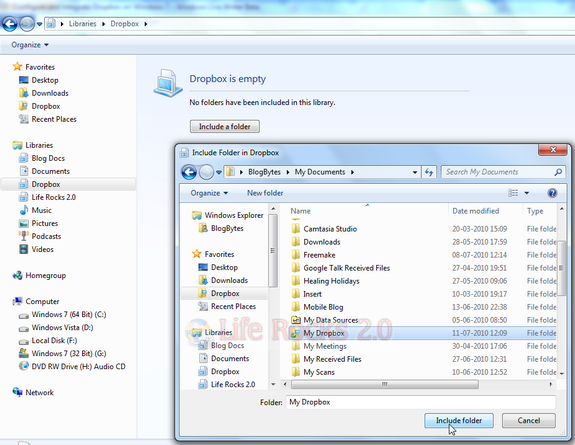This screenshot has width=575, height=445.
Task: Sort by Type column header
Action: click(535, 211)
